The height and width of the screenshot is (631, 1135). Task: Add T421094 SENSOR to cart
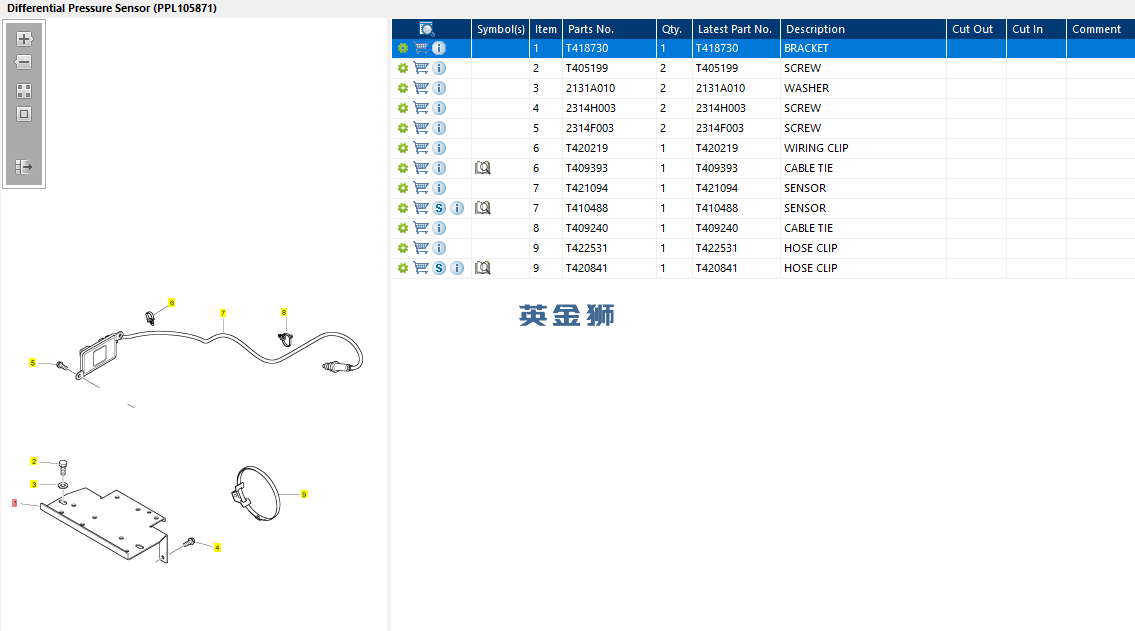pos(421,188)
